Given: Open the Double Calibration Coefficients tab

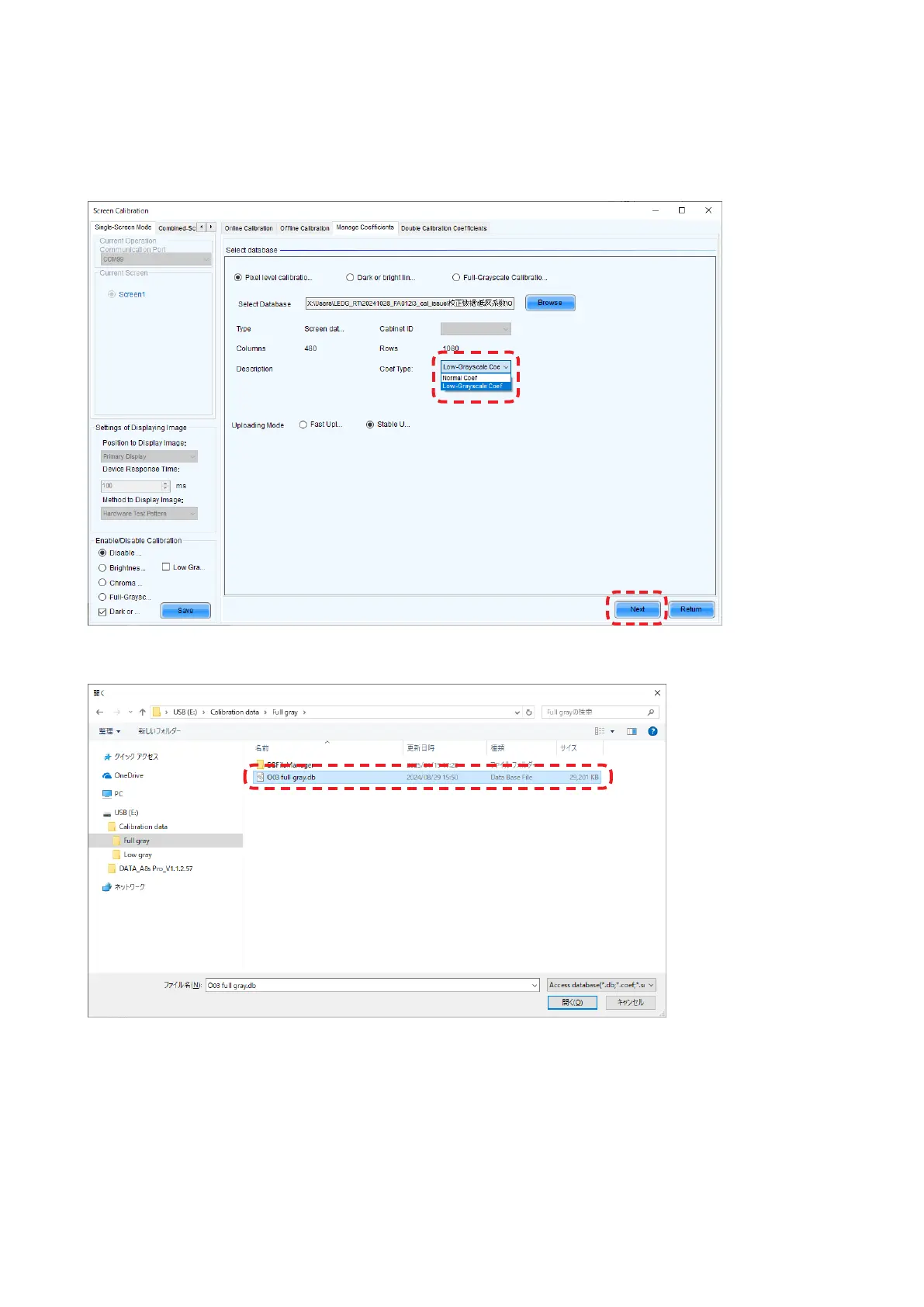Looking at the screenshot, I should 444,228.
